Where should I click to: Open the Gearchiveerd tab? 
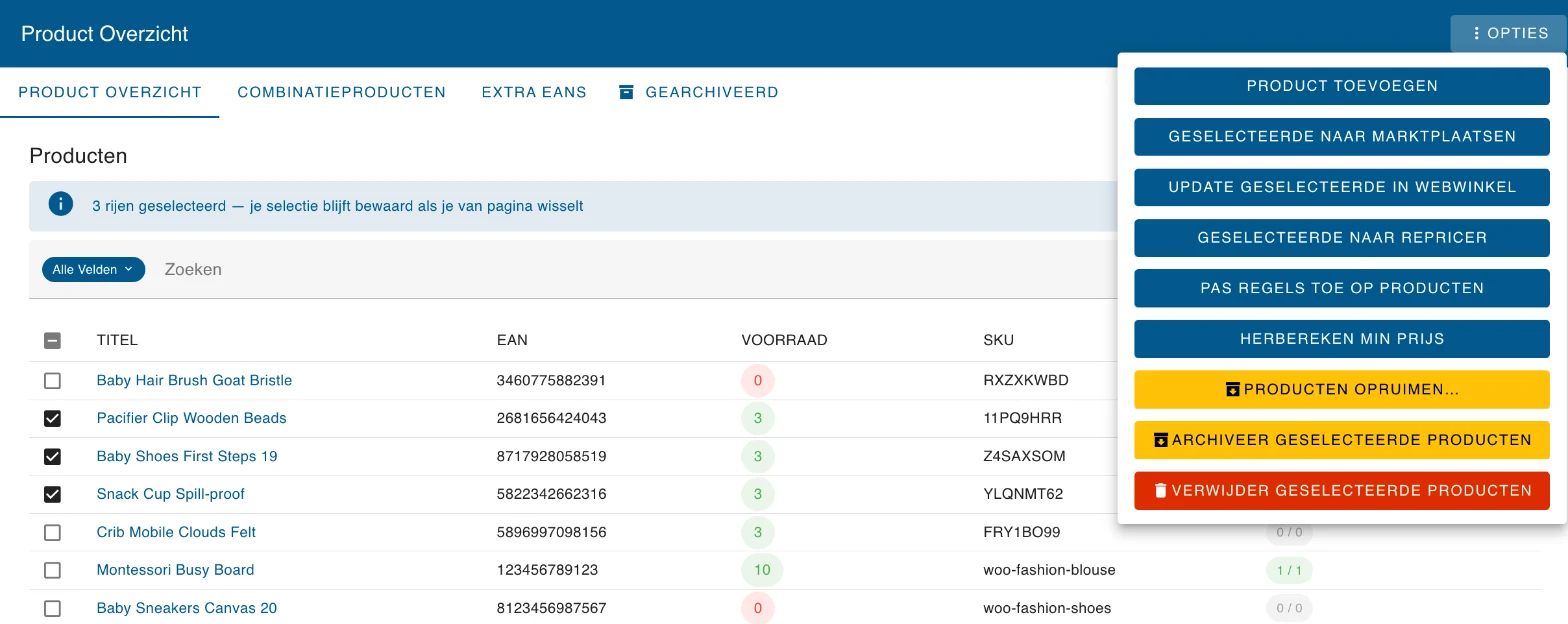[699, 92]
